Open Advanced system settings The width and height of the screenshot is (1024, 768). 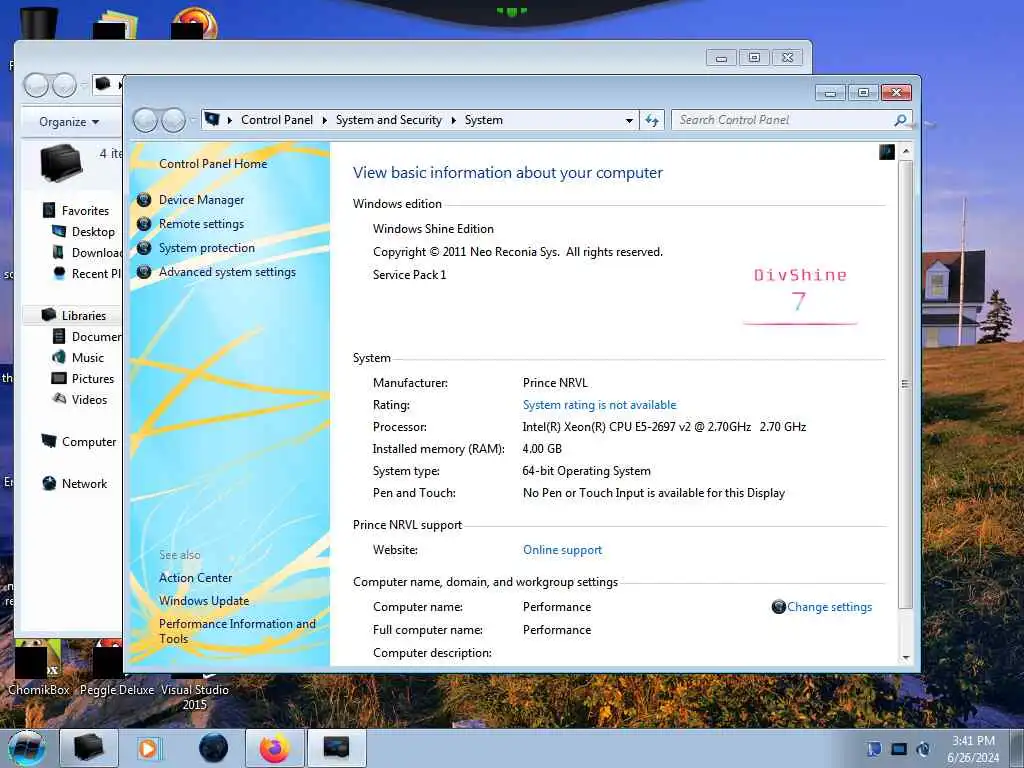click(227, 272)
